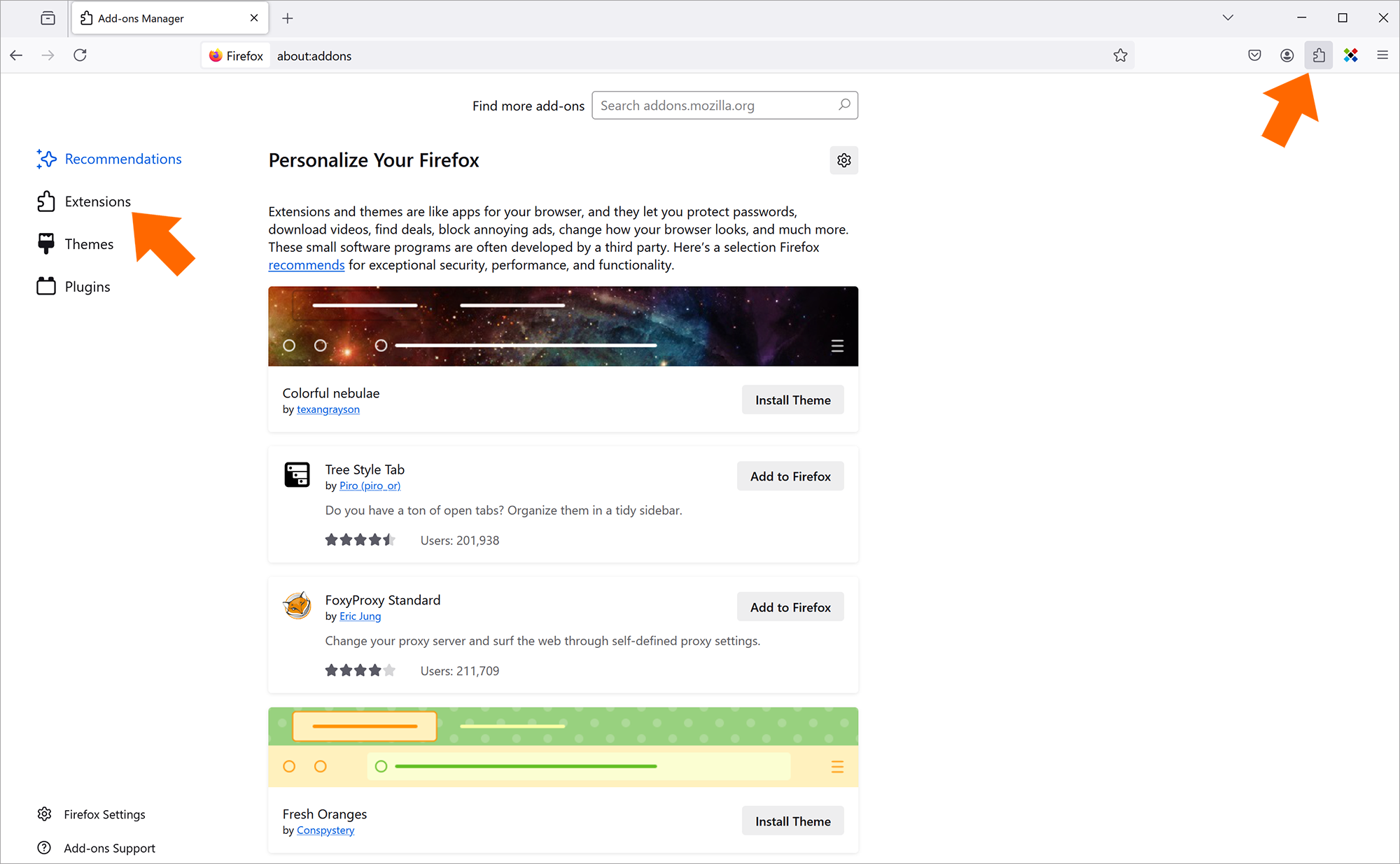Click the Tree Style Tab star rating
1400x864 pixels.
pos(360,540)
